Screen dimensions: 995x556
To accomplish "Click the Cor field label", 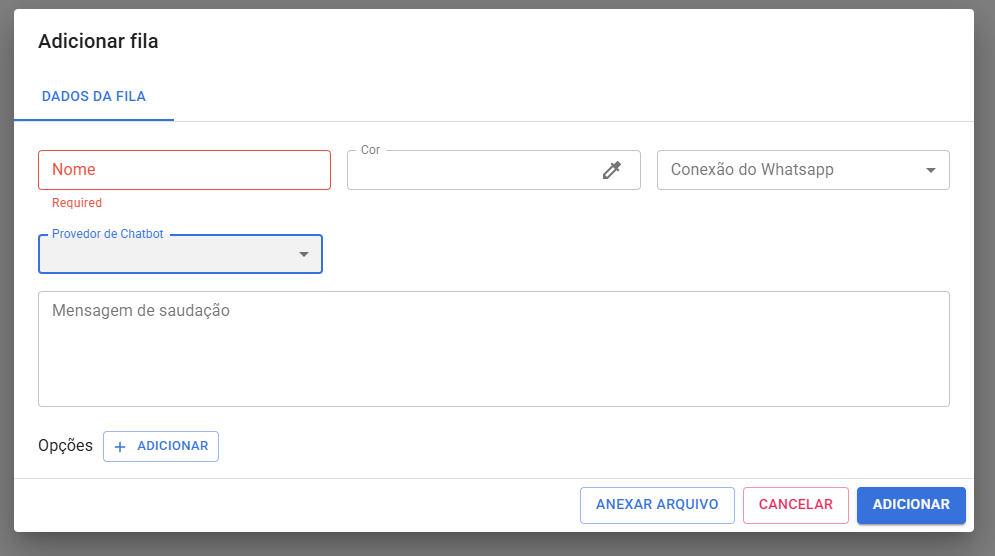I will [370, 150].
